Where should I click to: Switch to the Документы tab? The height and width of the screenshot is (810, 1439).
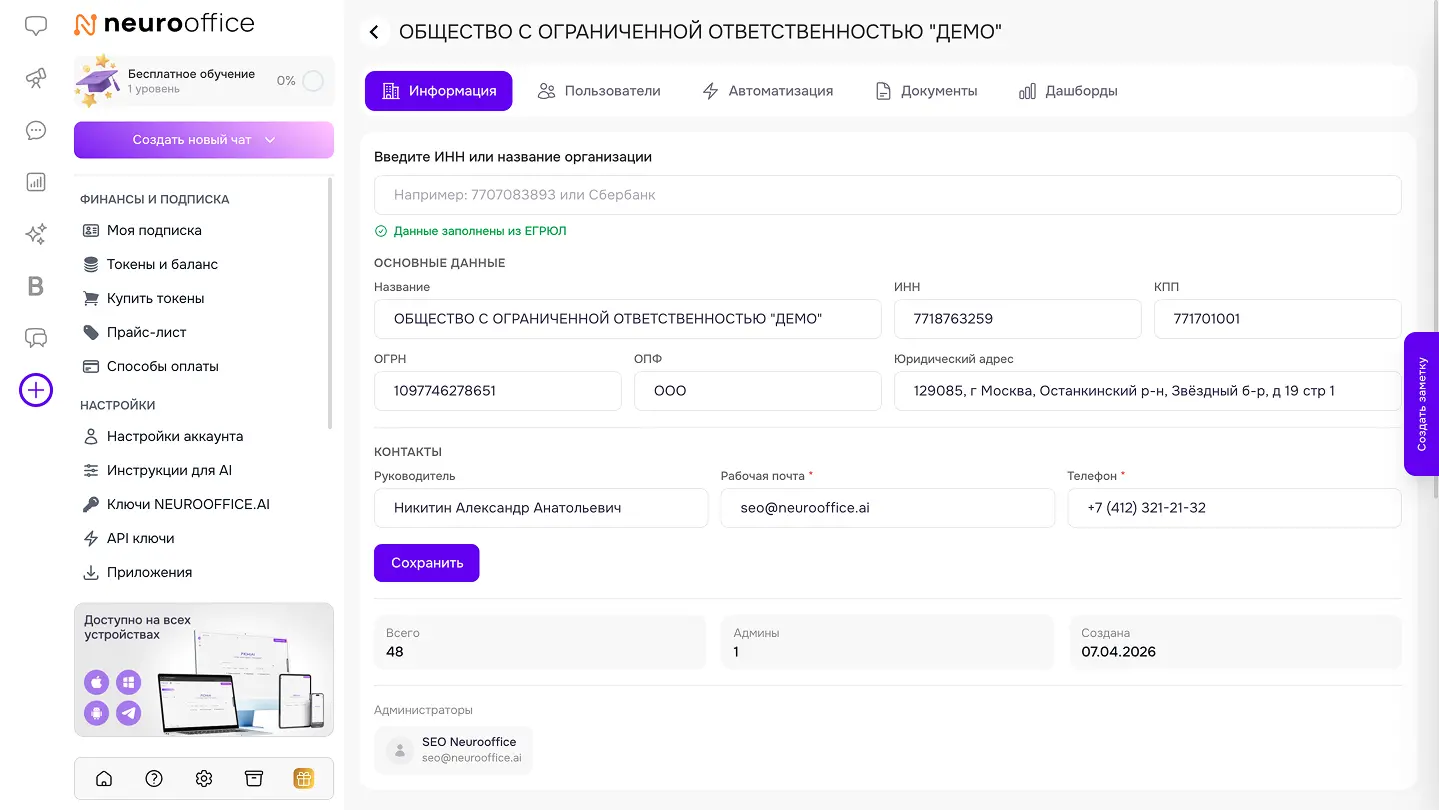tap(926, 91)
